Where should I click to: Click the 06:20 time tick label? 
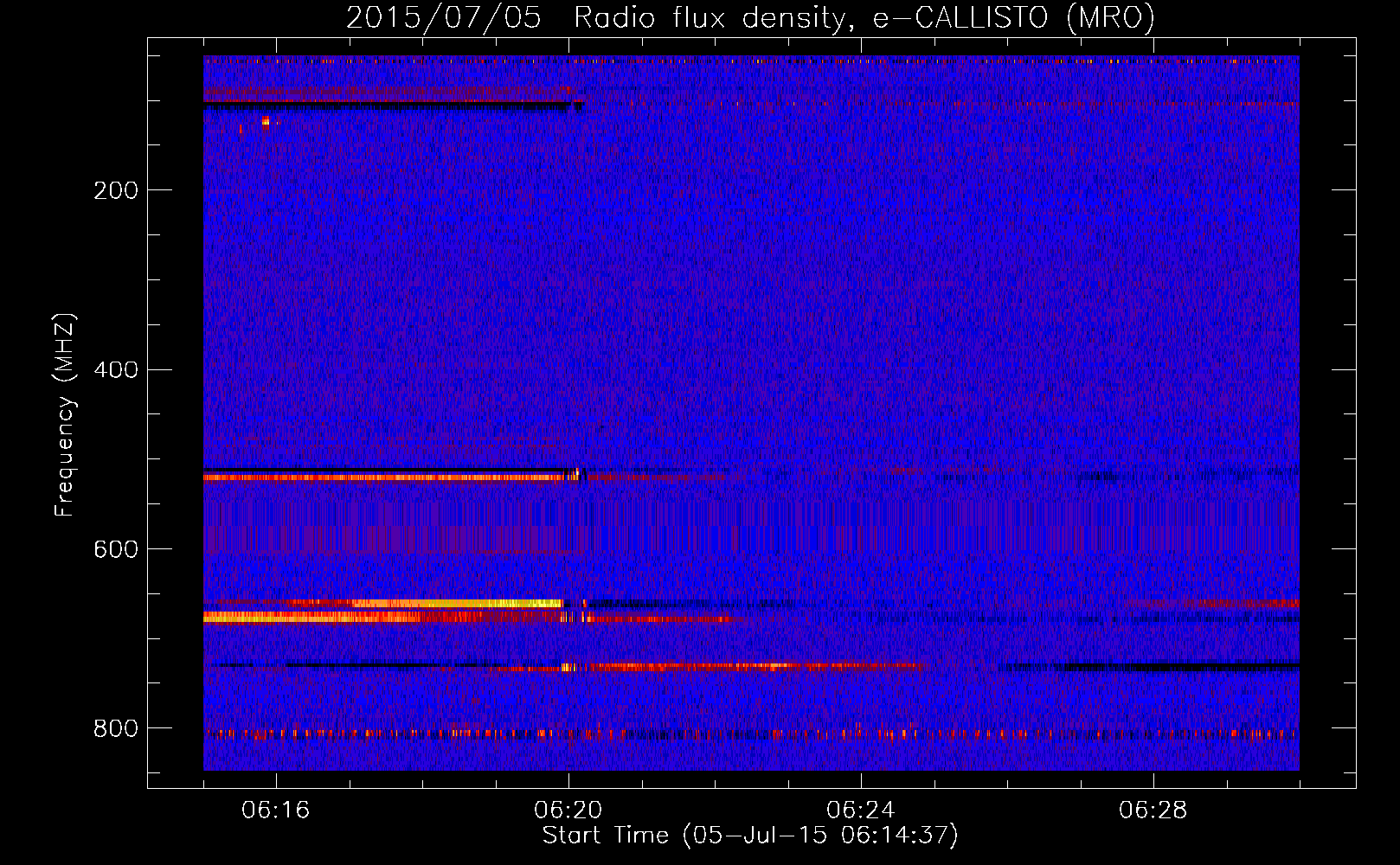point(568,811)
